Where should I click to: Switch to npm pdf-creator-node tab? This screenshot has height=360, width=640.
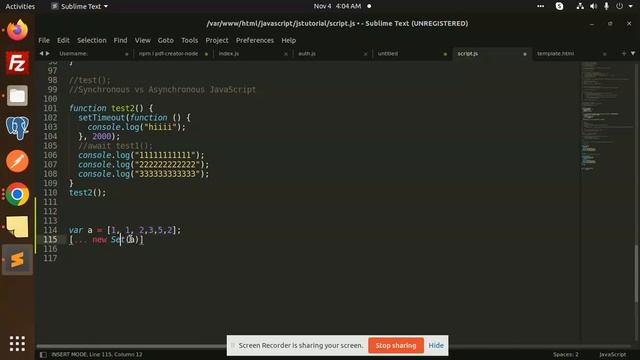(x=168, y=53)
